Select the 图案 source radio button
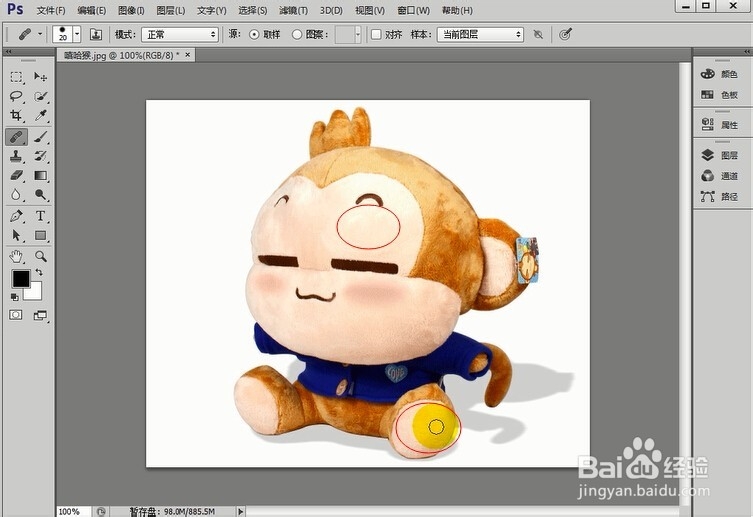Viewport: 753px width, 517px height. tap(297, 35)
